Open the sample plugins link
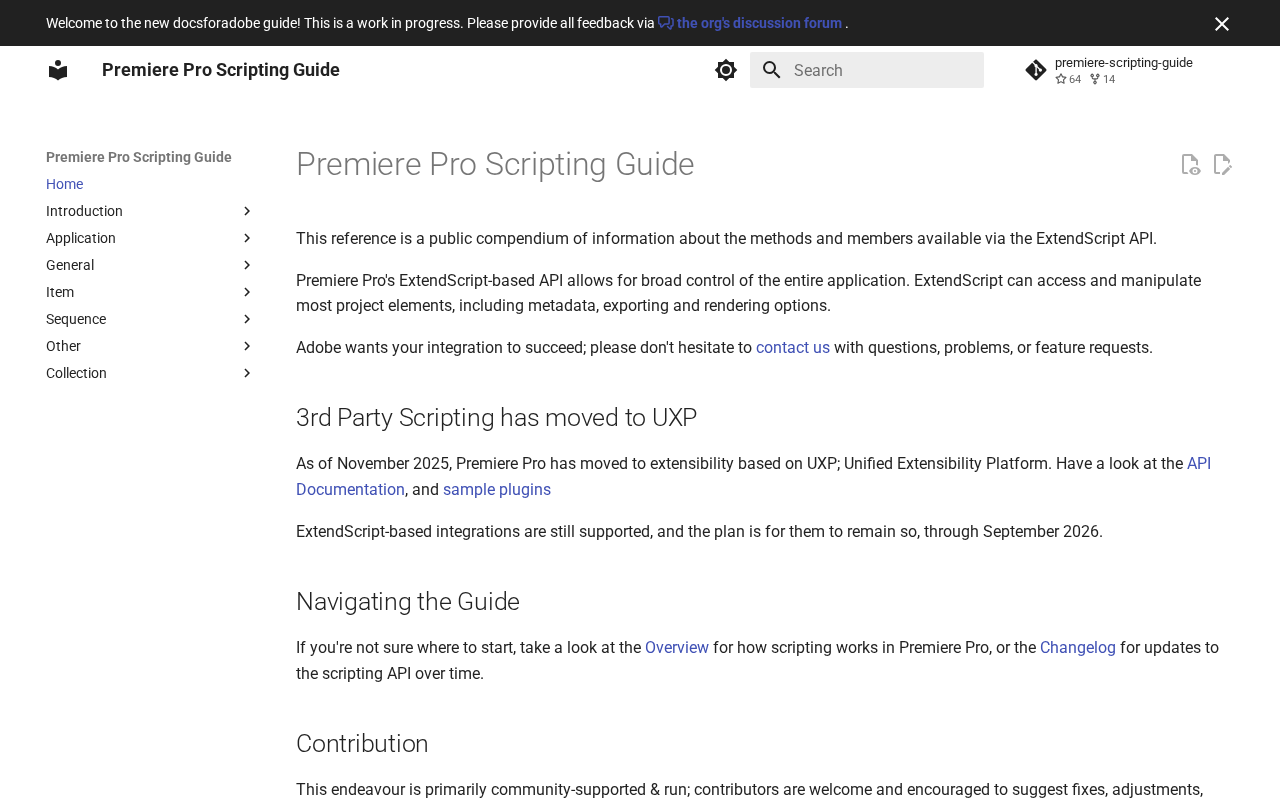1280x800 pixels. 497,490
